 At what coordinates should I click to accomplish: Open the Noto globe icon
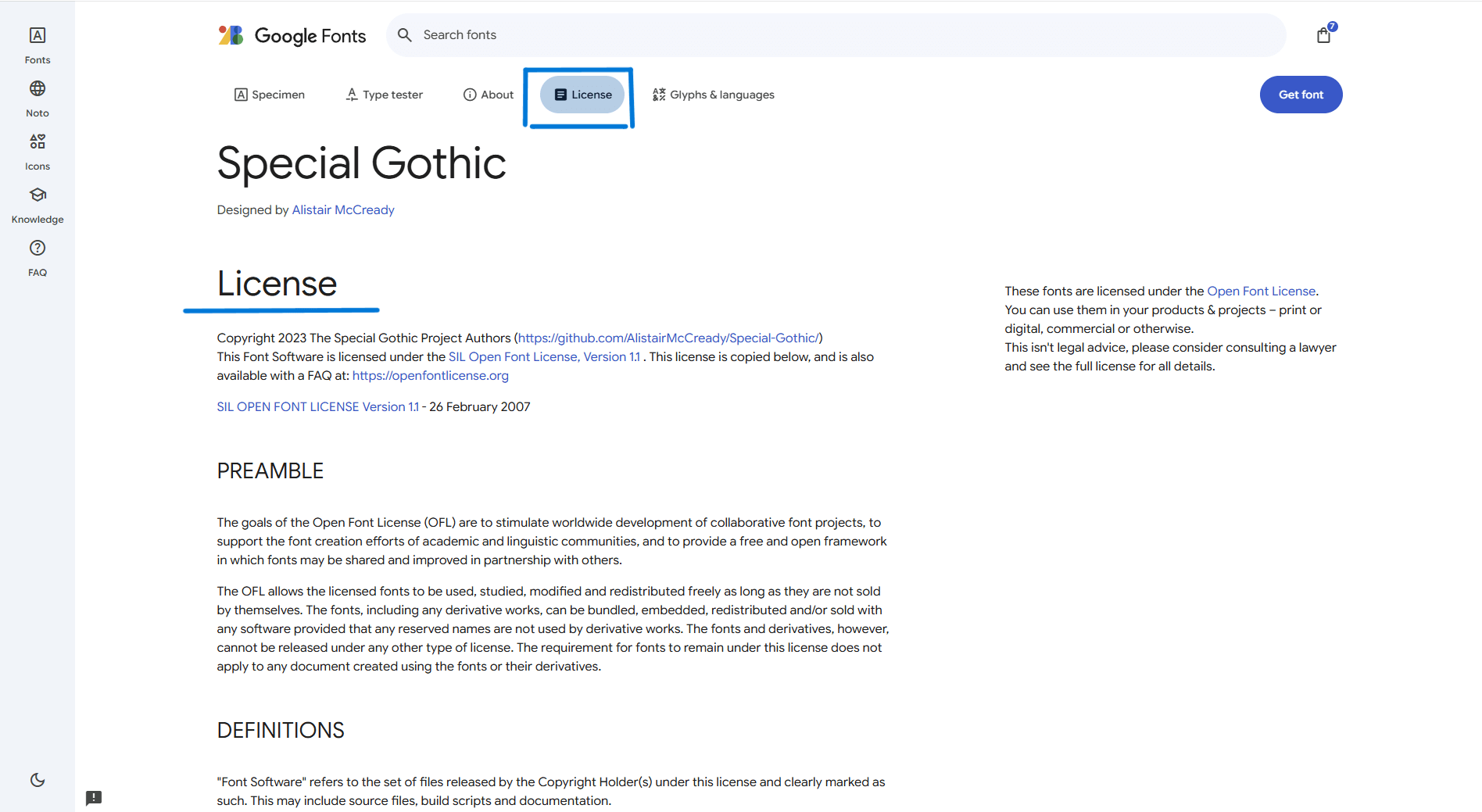click(x=38, y=88)
